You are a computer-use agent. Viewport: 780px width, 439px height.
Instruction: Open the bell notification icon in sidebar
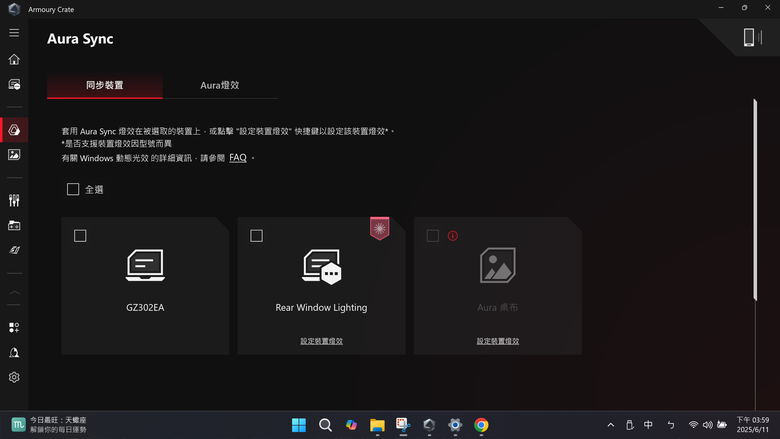click(14, 352)
